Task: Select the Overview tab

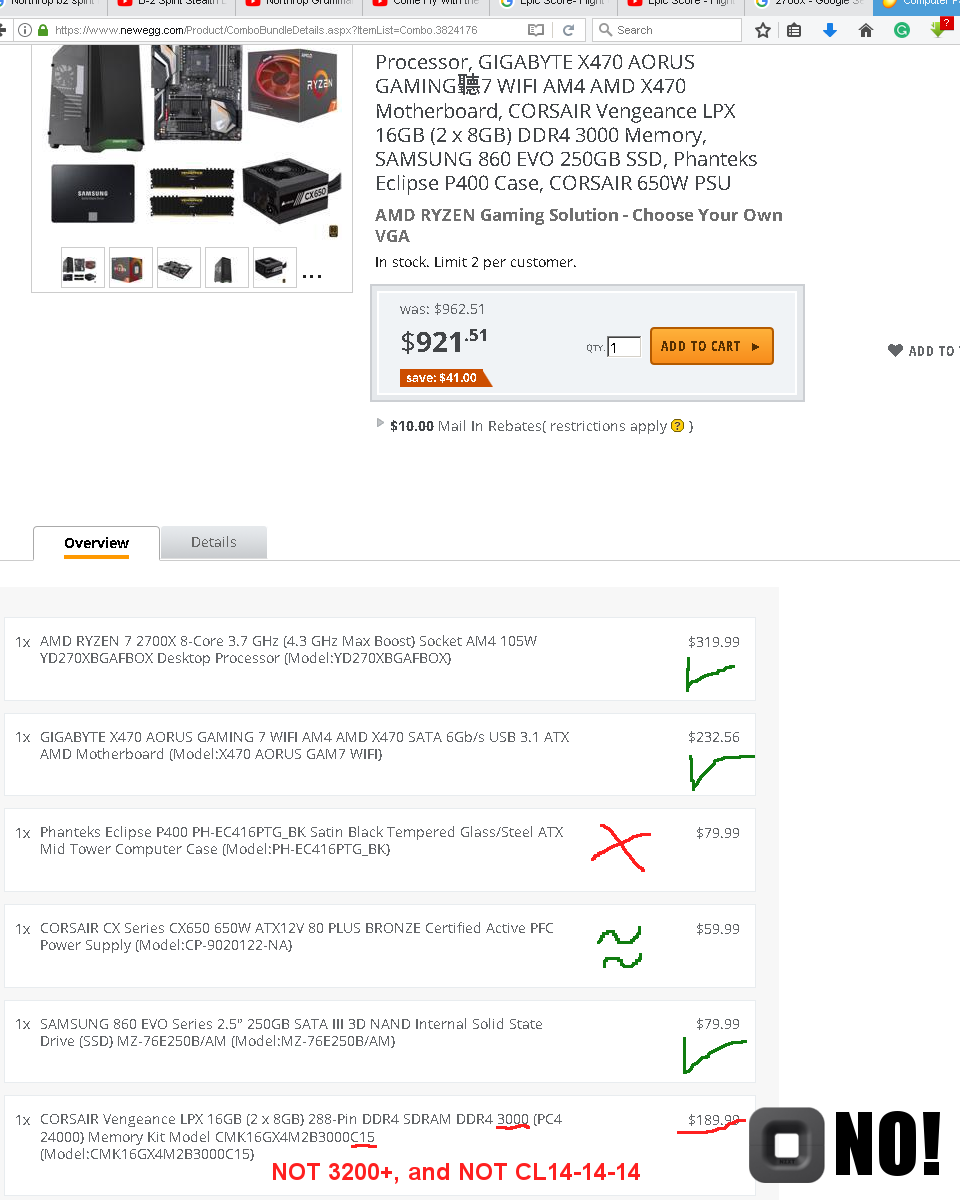Action: pos(96,543)
